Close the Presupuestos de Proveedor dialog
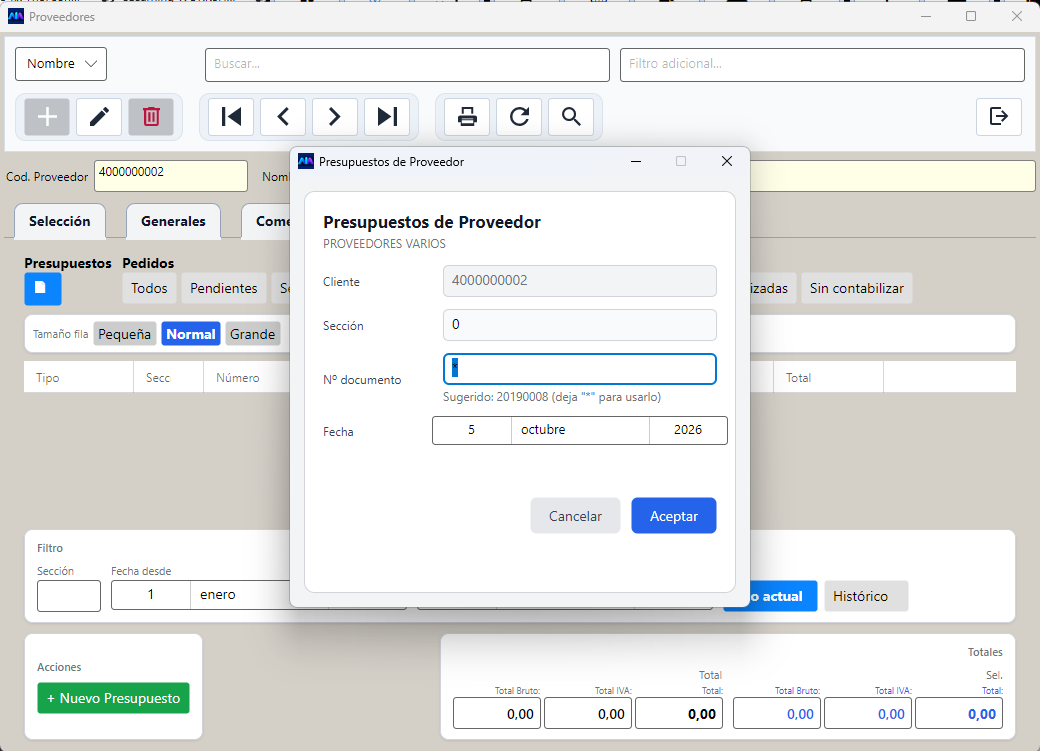 [727, 161]
